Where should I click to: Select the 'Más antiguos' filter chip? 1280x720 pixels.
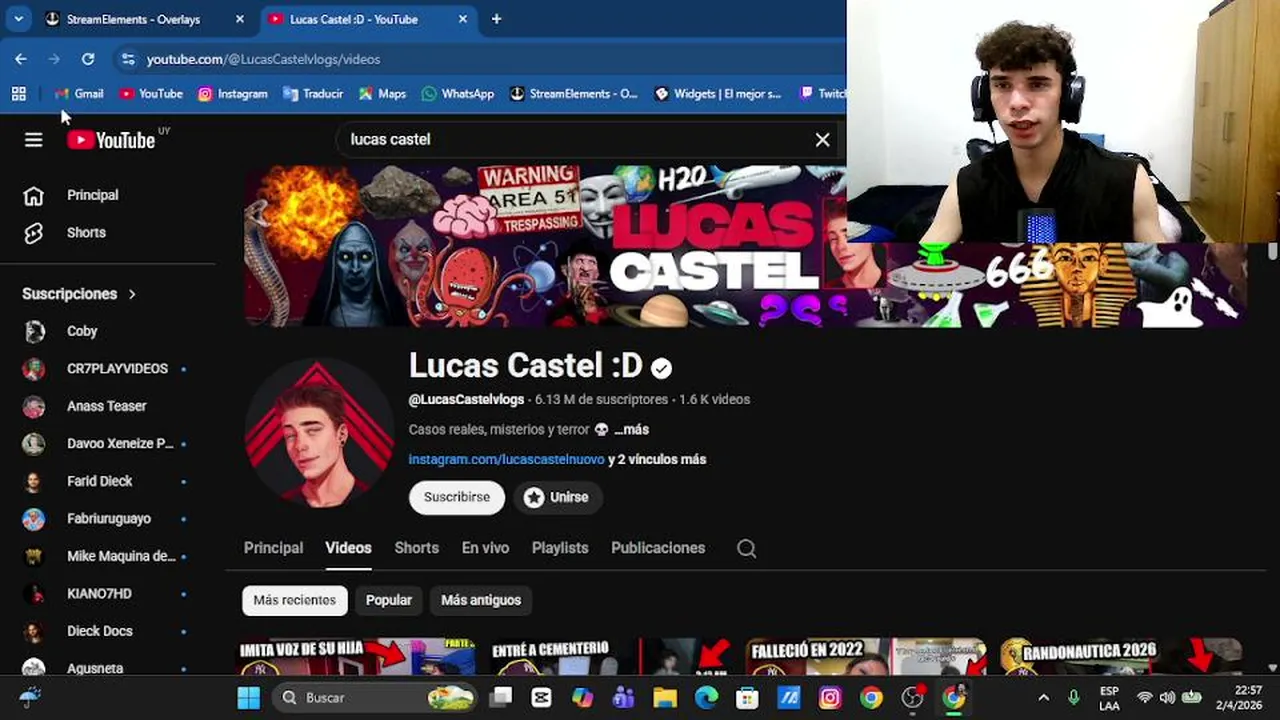tap(481, 600)
